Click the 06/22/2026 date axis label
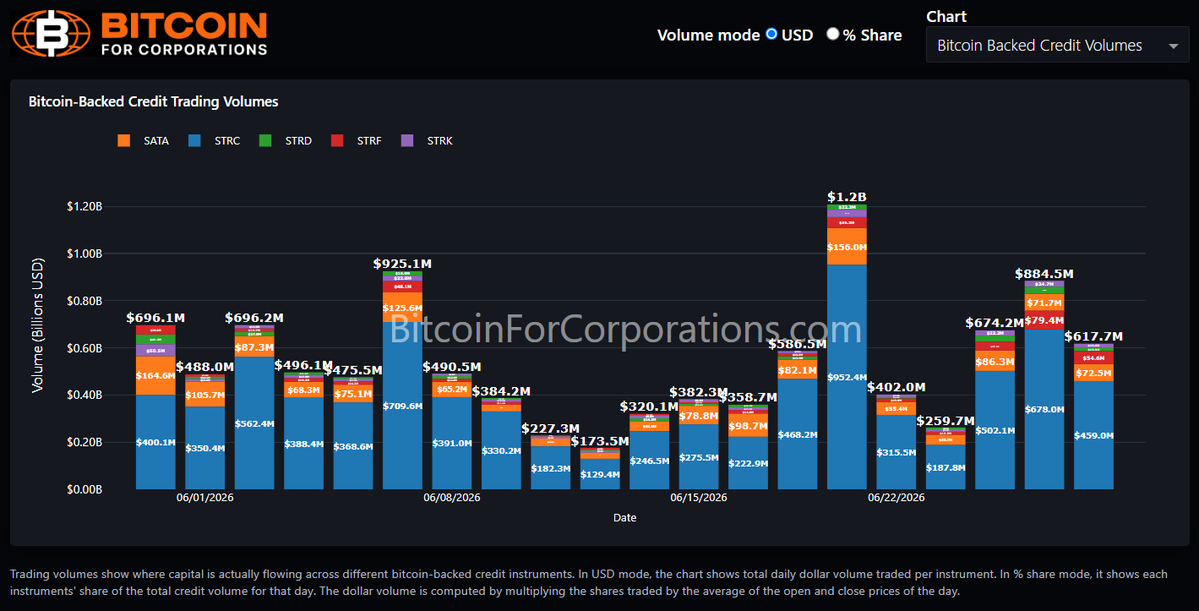The image size is (1199, 611). pyautogui.click(x=896, y=498)
